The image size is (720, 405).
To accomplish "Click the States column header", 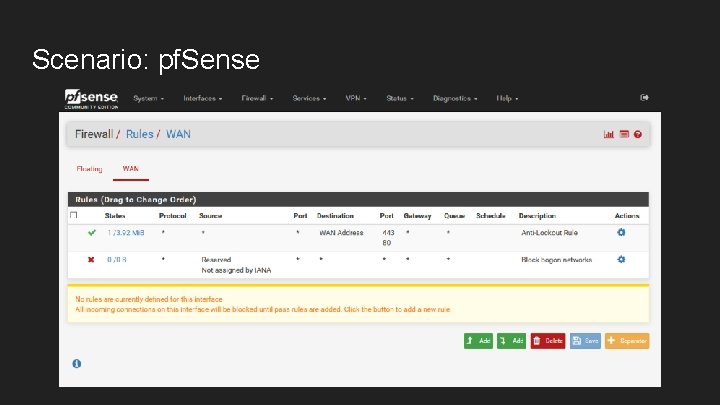I will [x=115, y=215].
